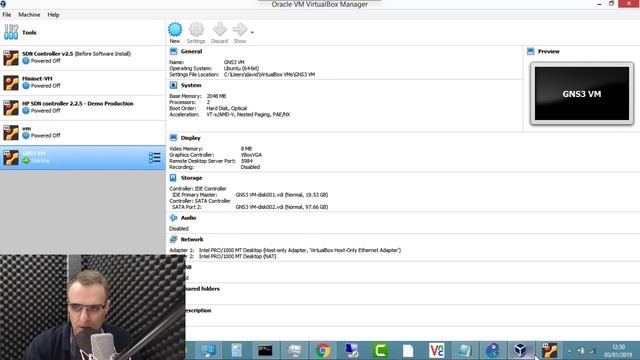Open the Audio settings link
640x360 pixels.
(x=189, y=218)
